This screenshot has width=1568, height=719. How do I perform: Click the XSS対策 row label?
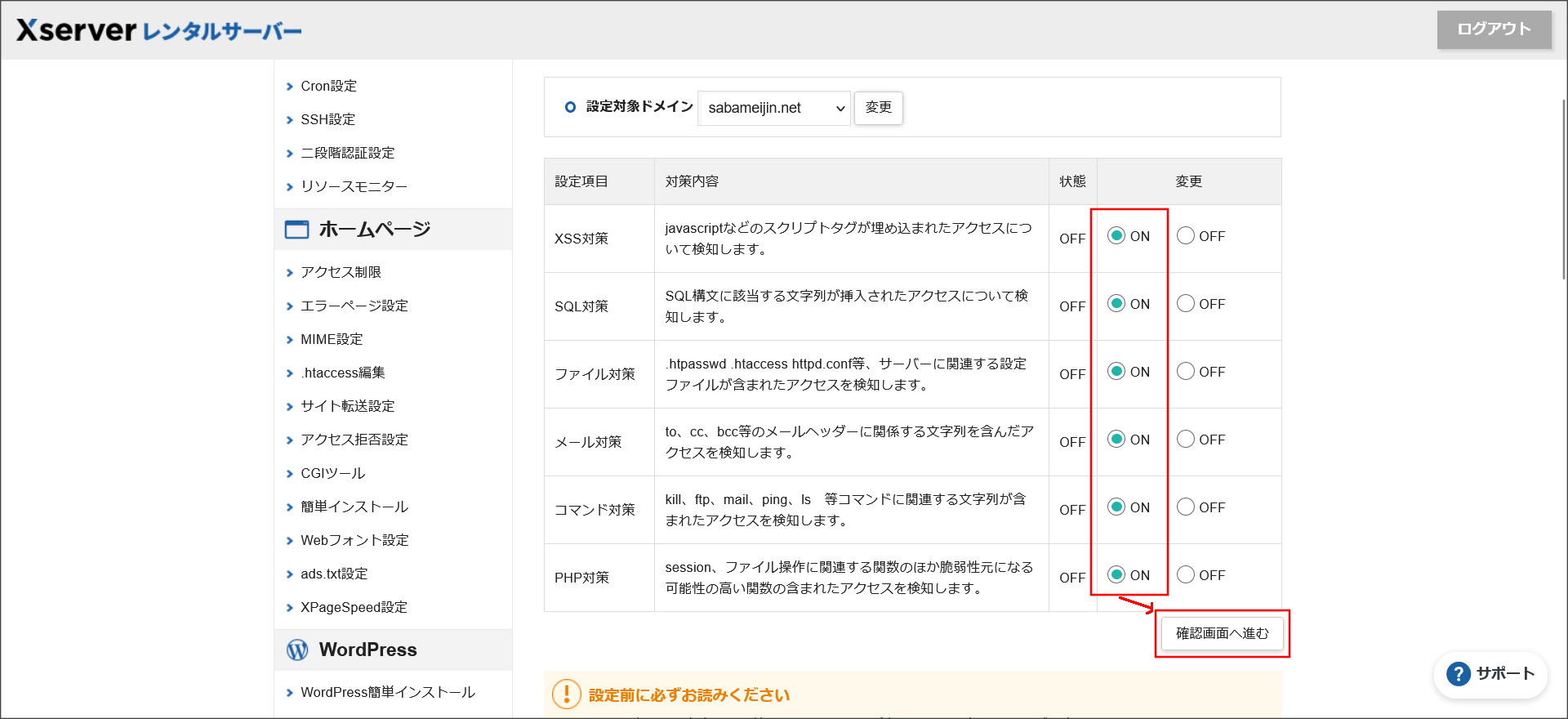pyautogui.click(x=581, y=239)
